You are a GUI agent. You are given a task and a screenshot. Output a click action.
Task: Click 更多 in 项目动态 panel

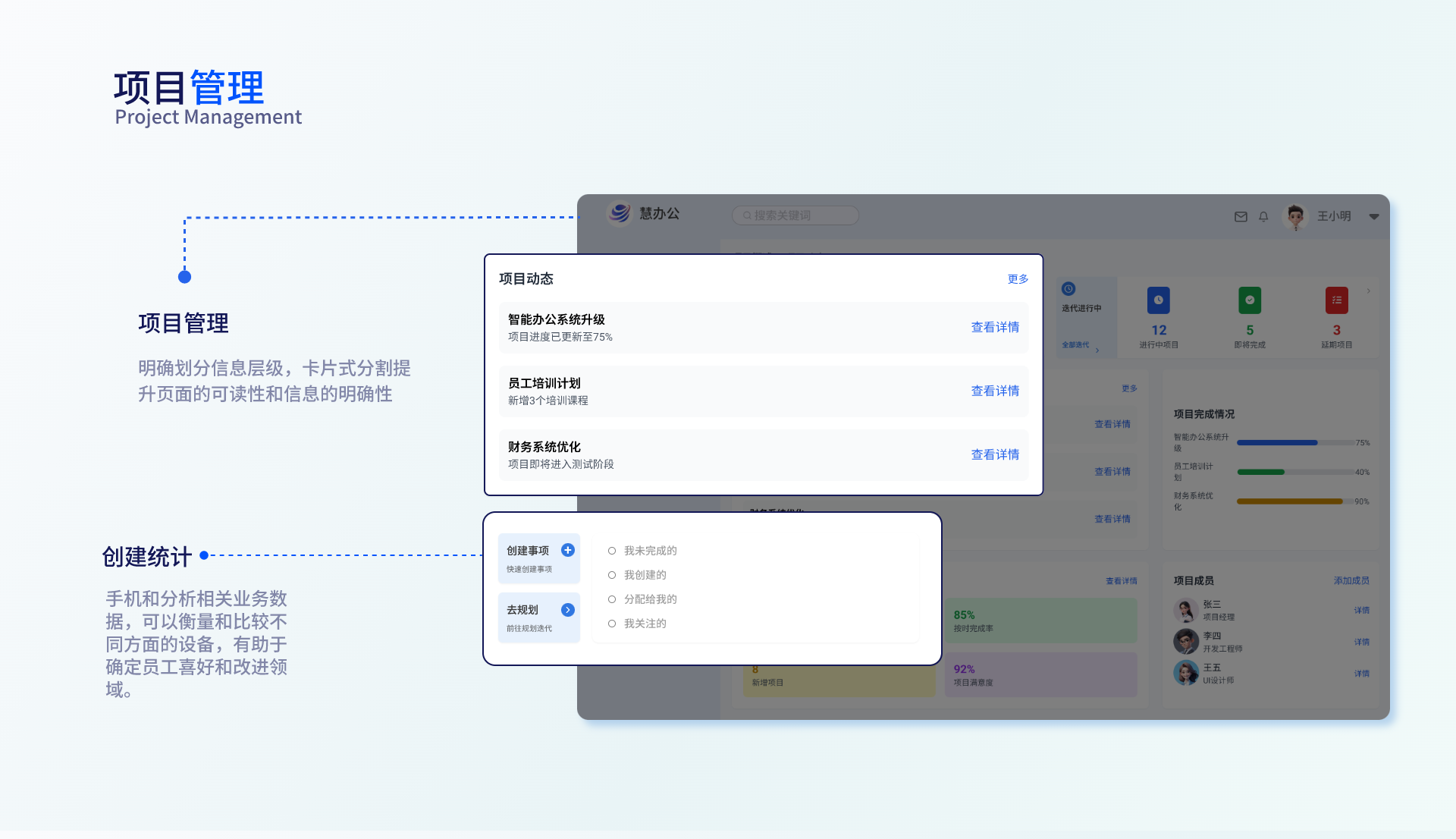tap(1018, 279)
